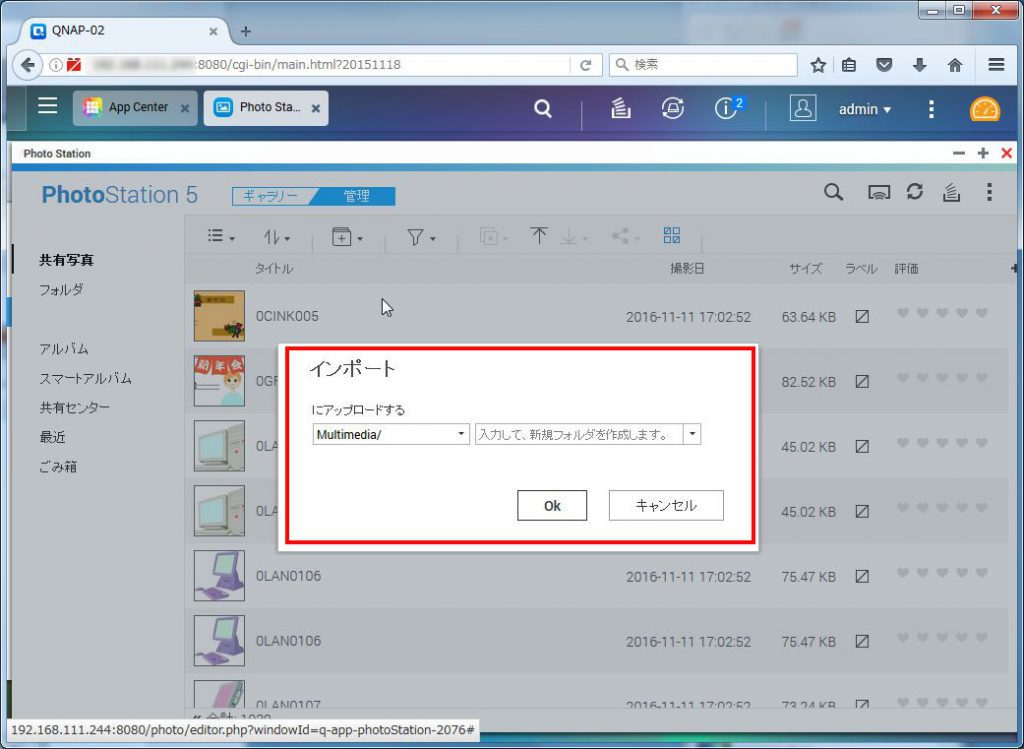The width and height of the screenshot is (1024, 749).
Task: Select 共有写真 in the sidebar
Action: point(66,260)
